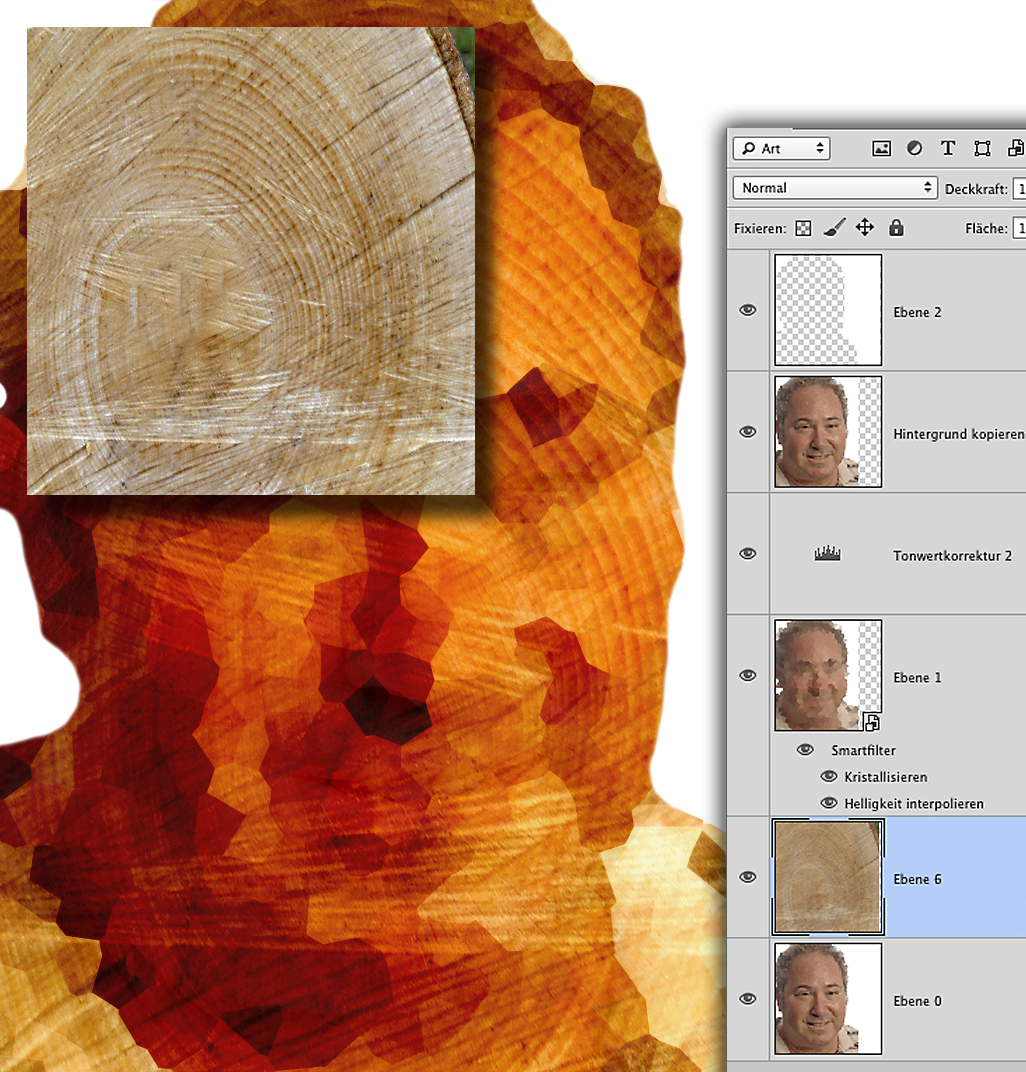Toggle visibility of Tonwertkorrektur 2
This screenshot has height=1072, width=1026.
pyautogui.click(x=748, y=554)
